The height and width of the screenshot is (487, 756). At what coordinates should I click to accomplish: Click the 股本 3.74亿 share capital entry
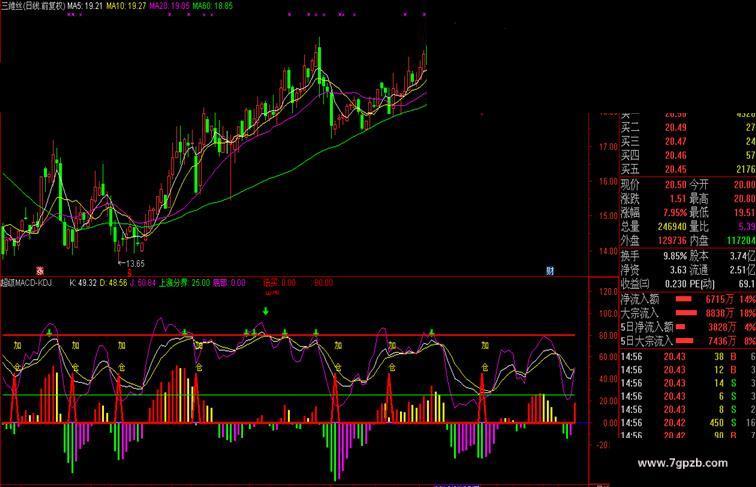click(722, 256)
